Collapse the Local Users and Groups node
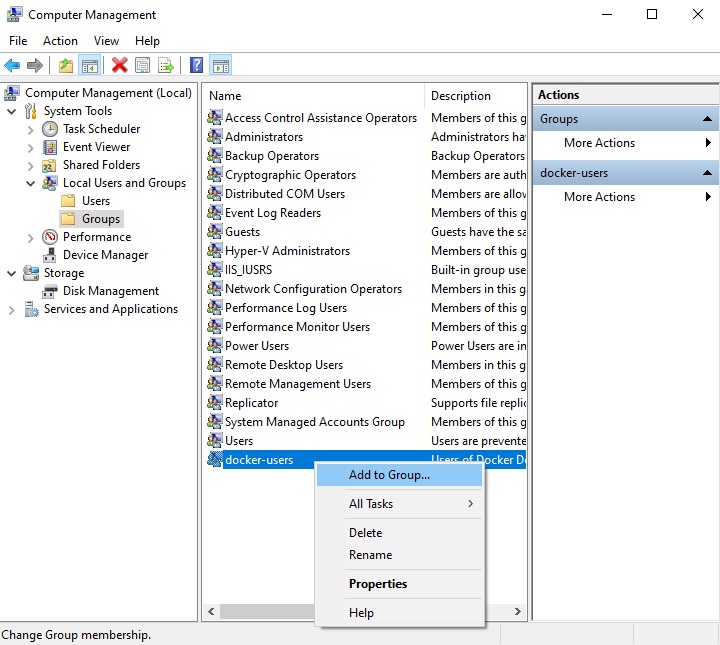 coord(30,183)
